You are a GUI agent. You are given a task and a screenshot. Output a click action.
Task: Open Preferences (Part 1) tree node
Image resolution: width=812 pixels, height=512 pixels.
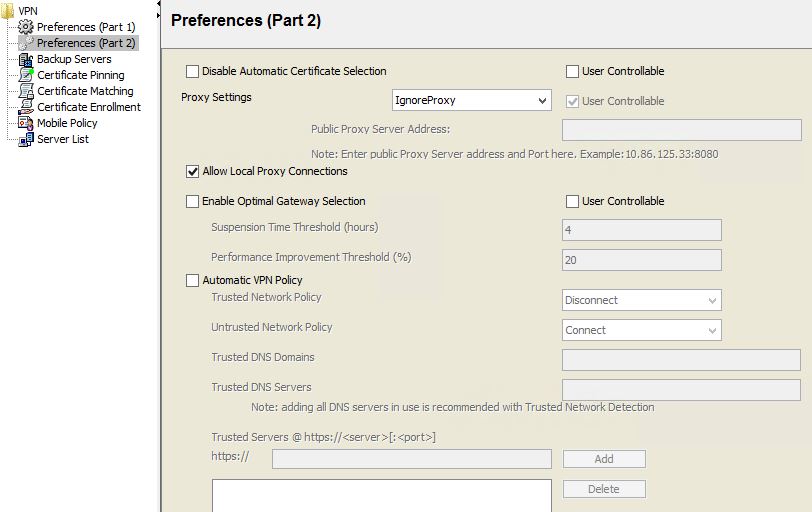pos(86,27)
